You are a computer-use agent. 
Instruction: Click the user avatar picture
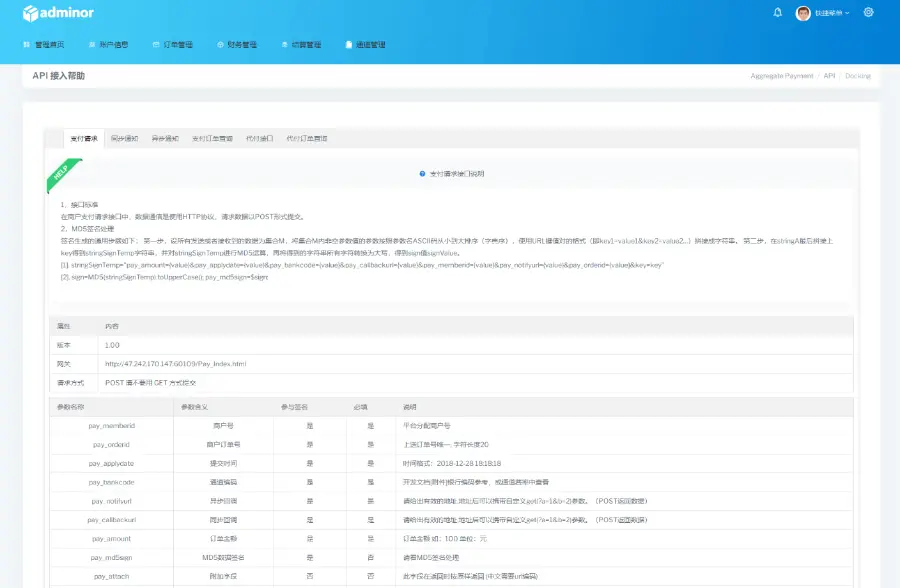pos(803,13)
